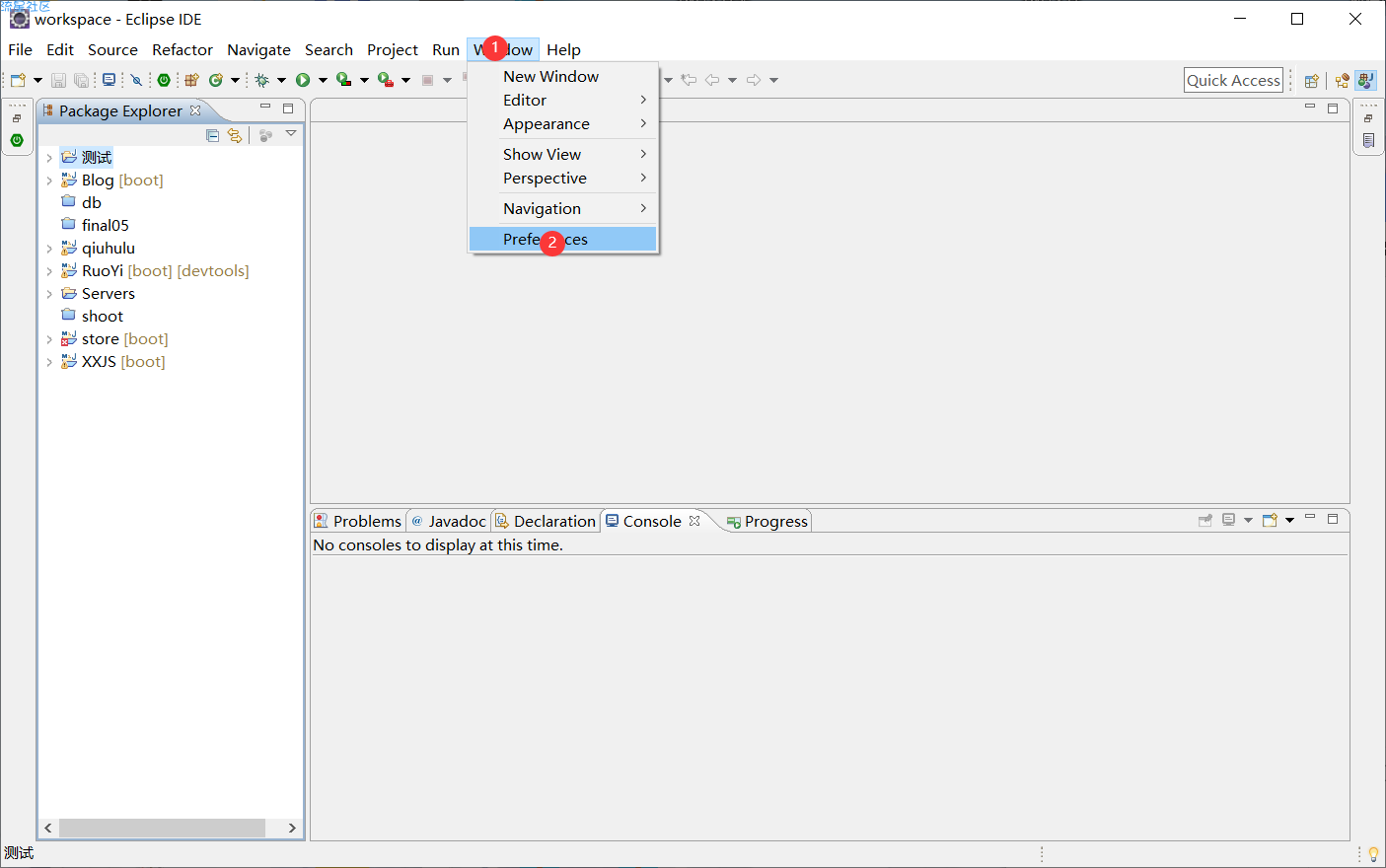The width and height of the screenshot is (1386, 868).
Task: Click the New file toolbar icon
Action: coord(18,80)
